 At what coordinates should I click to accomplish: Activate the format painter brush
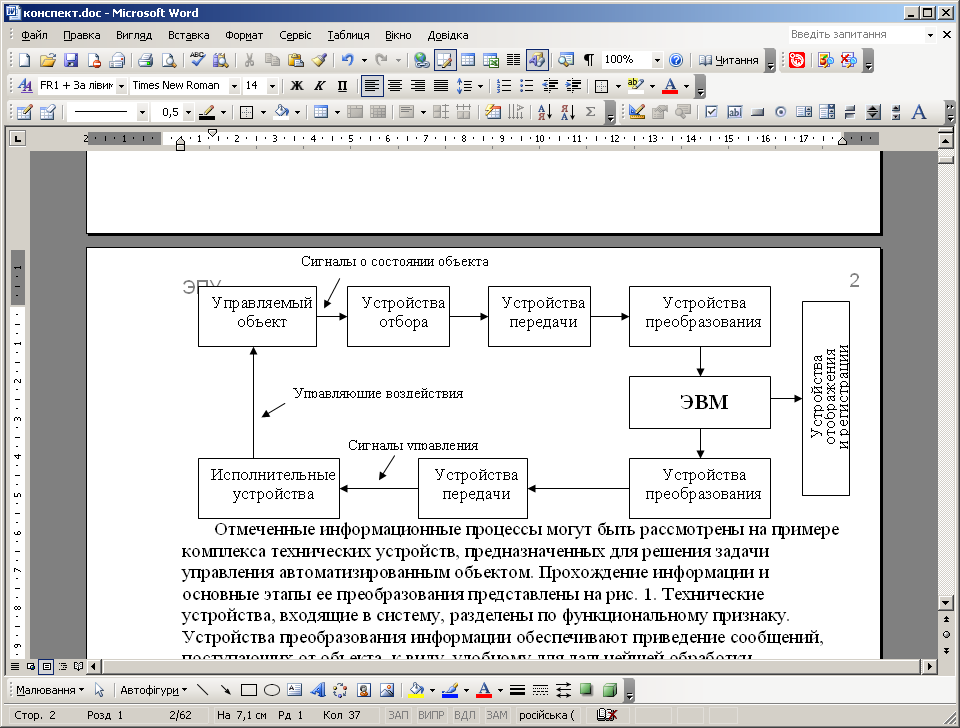319,60
